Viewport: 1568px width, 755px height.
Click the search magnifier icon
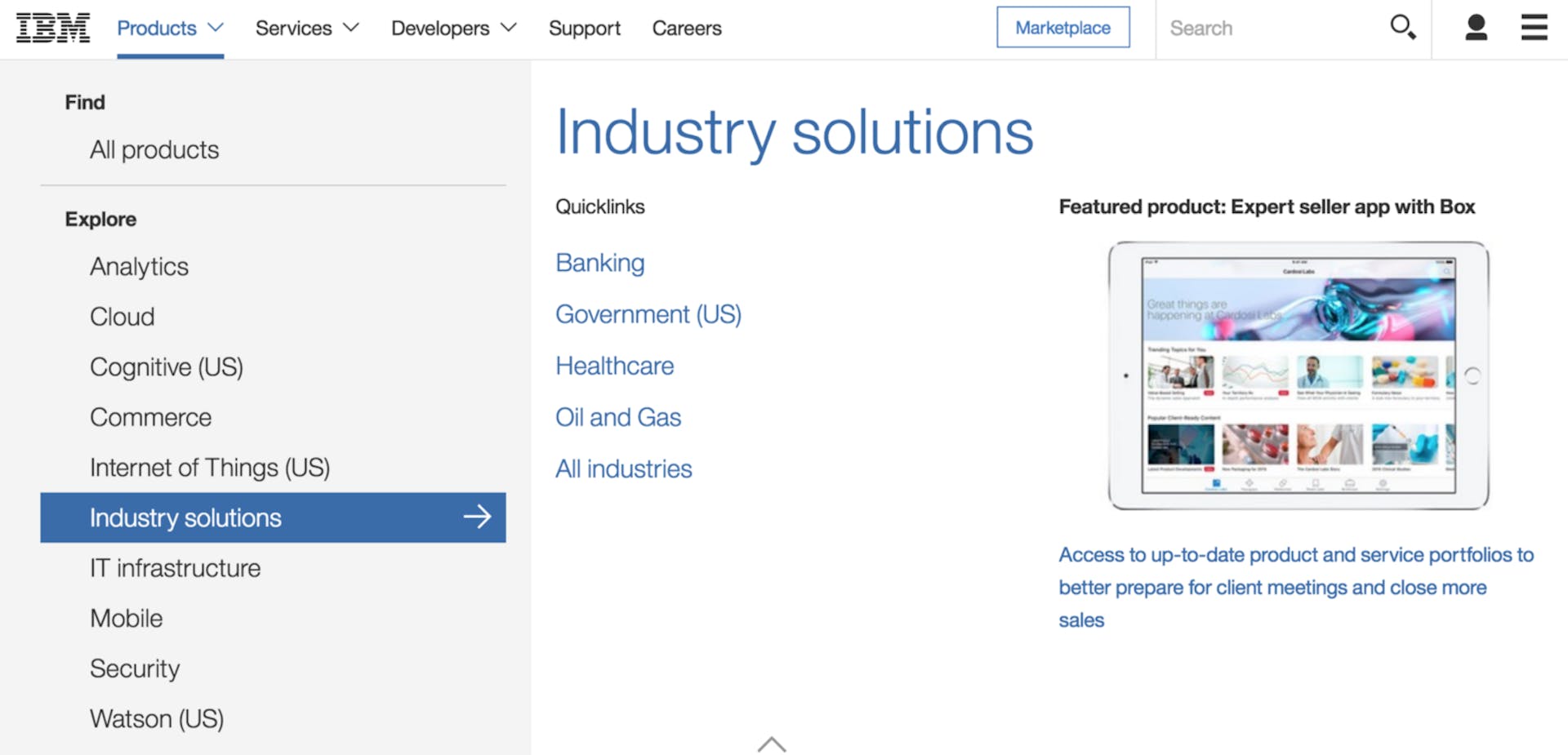[1402, 28]
